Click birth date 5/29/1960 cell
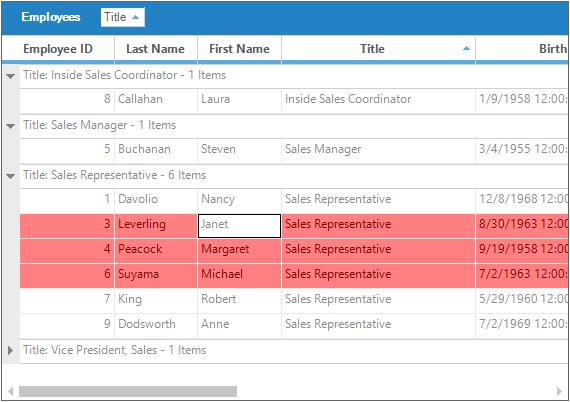Viewport: 570px width, 402px height. click(x=522, y=301)
